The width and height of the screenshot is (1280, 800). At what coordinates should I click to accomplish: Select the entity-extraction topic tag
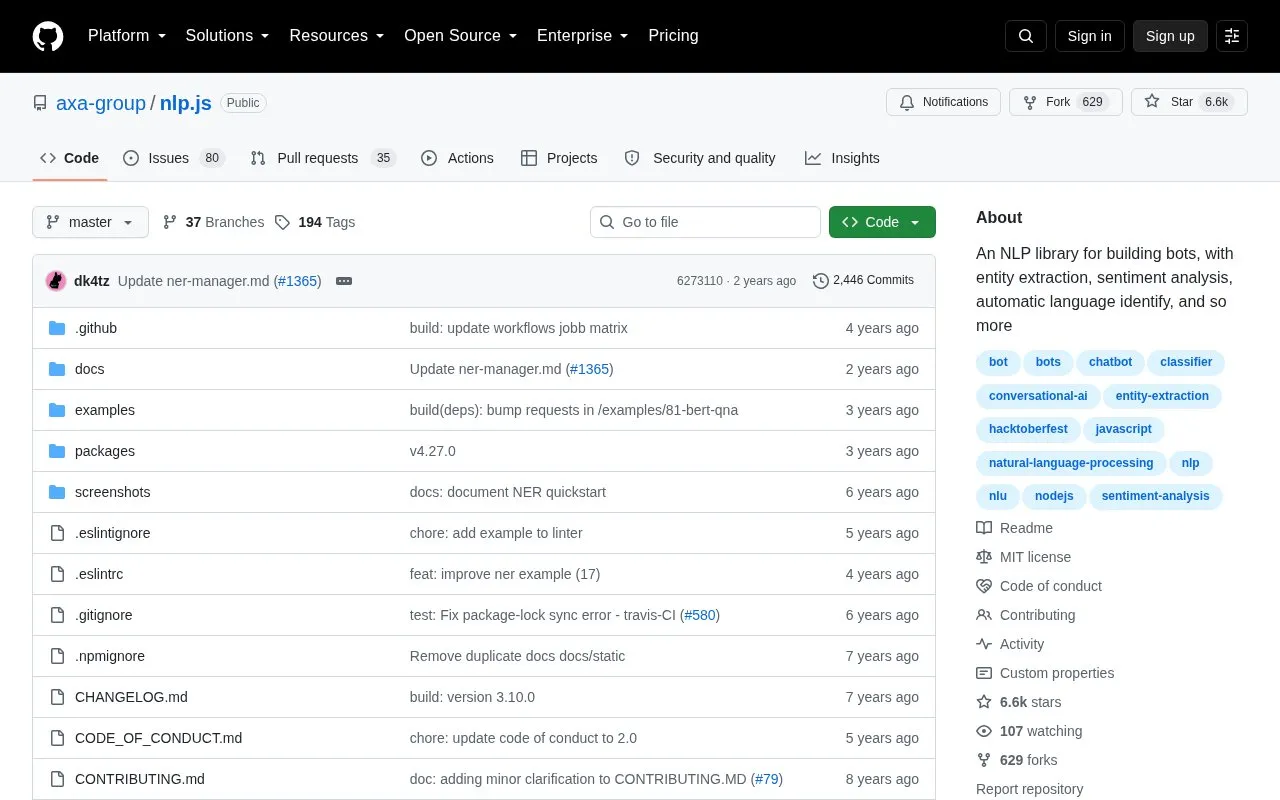pyautogui.click(x=1162, y=396)
